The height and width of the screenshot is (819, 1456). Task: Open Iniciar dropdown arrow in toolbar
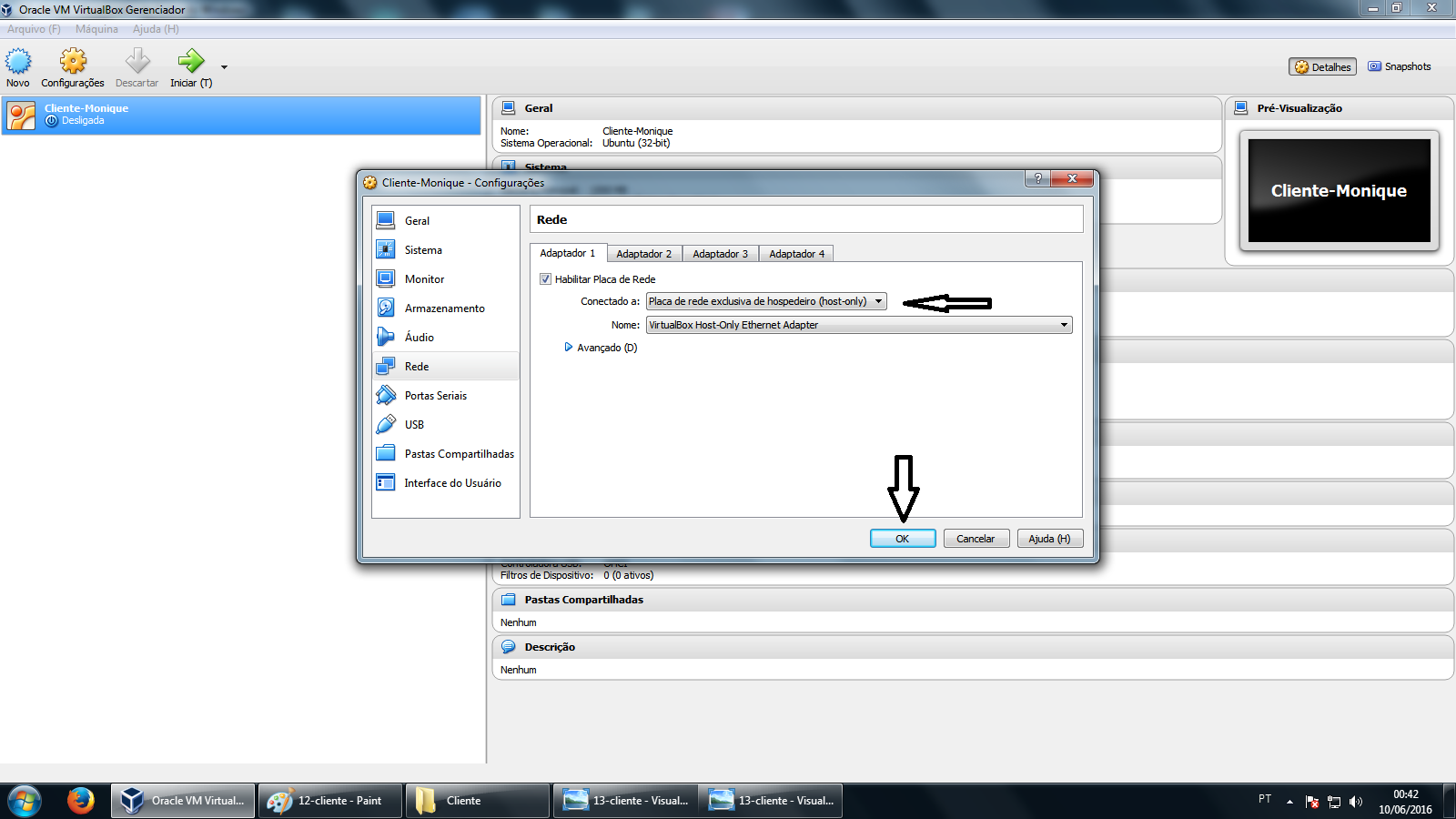(224, 66)
